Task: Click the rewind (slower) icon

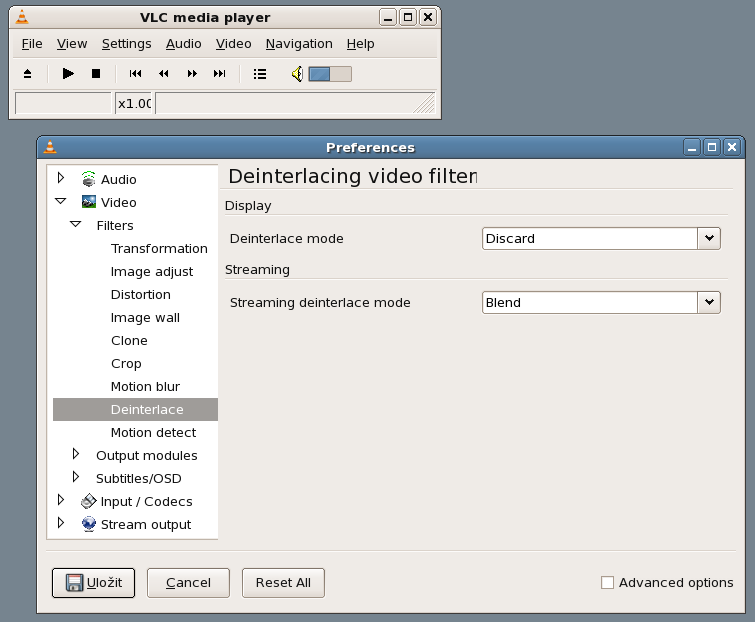Action: point(163,74)
